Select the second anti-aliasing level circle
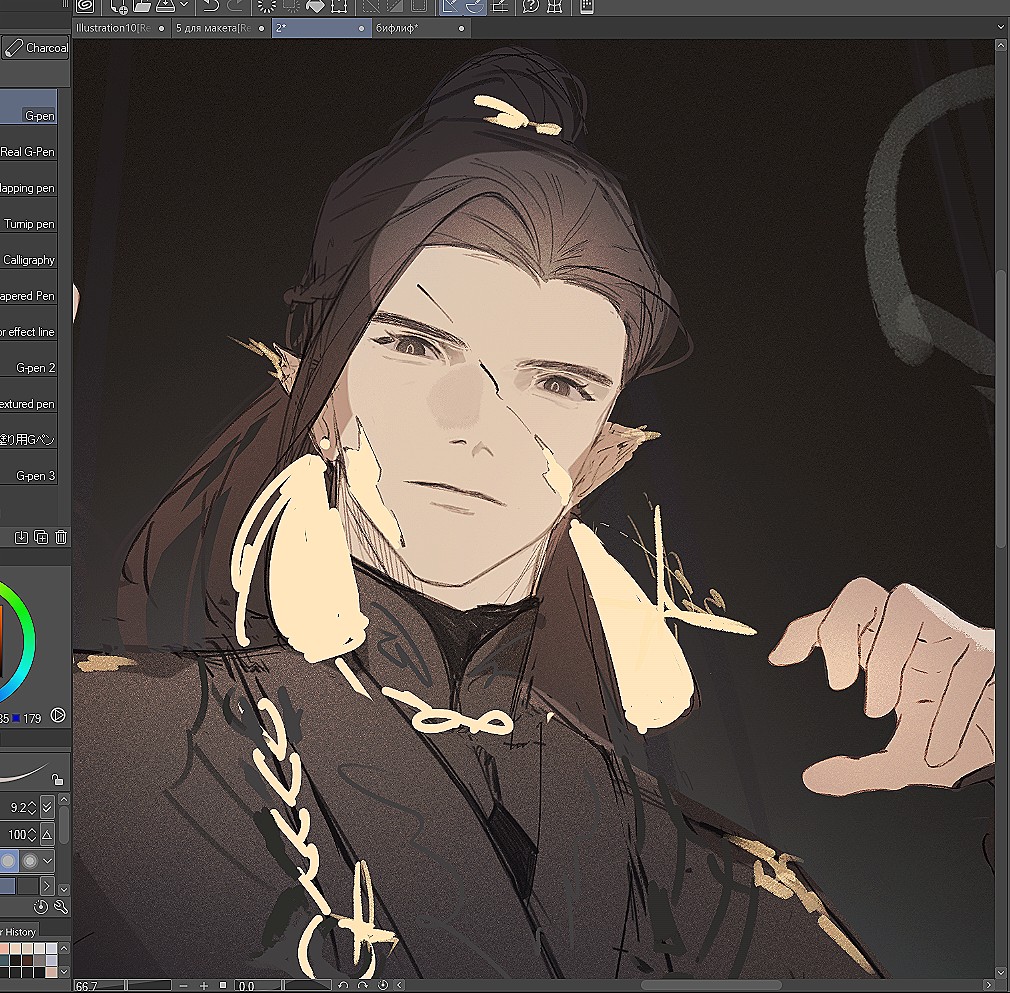The height and width of the screenshot is (993, 1010). click(31, 860)
